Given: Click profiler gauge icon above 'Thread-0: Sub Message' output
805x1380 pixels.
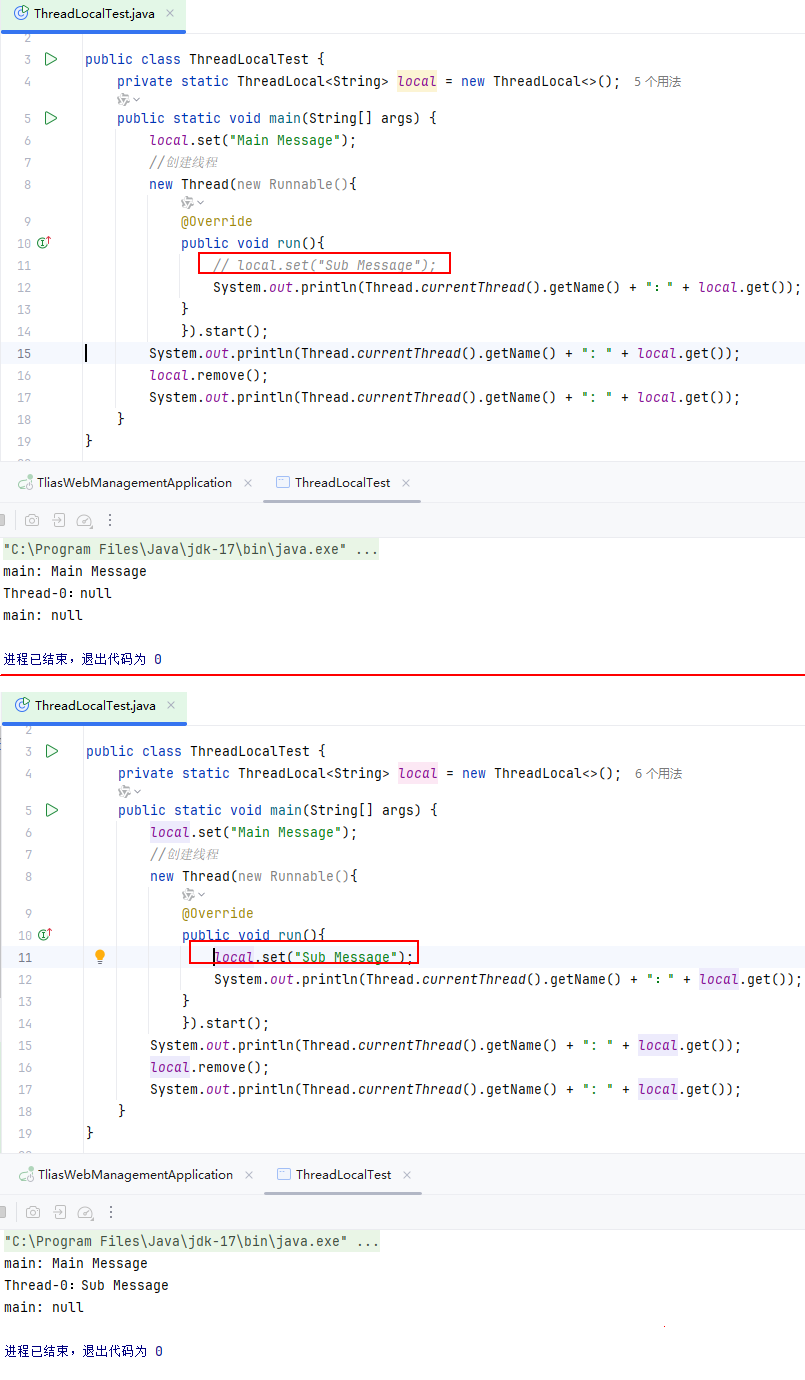Looking at the screenshot, I should pos(85,1212).
